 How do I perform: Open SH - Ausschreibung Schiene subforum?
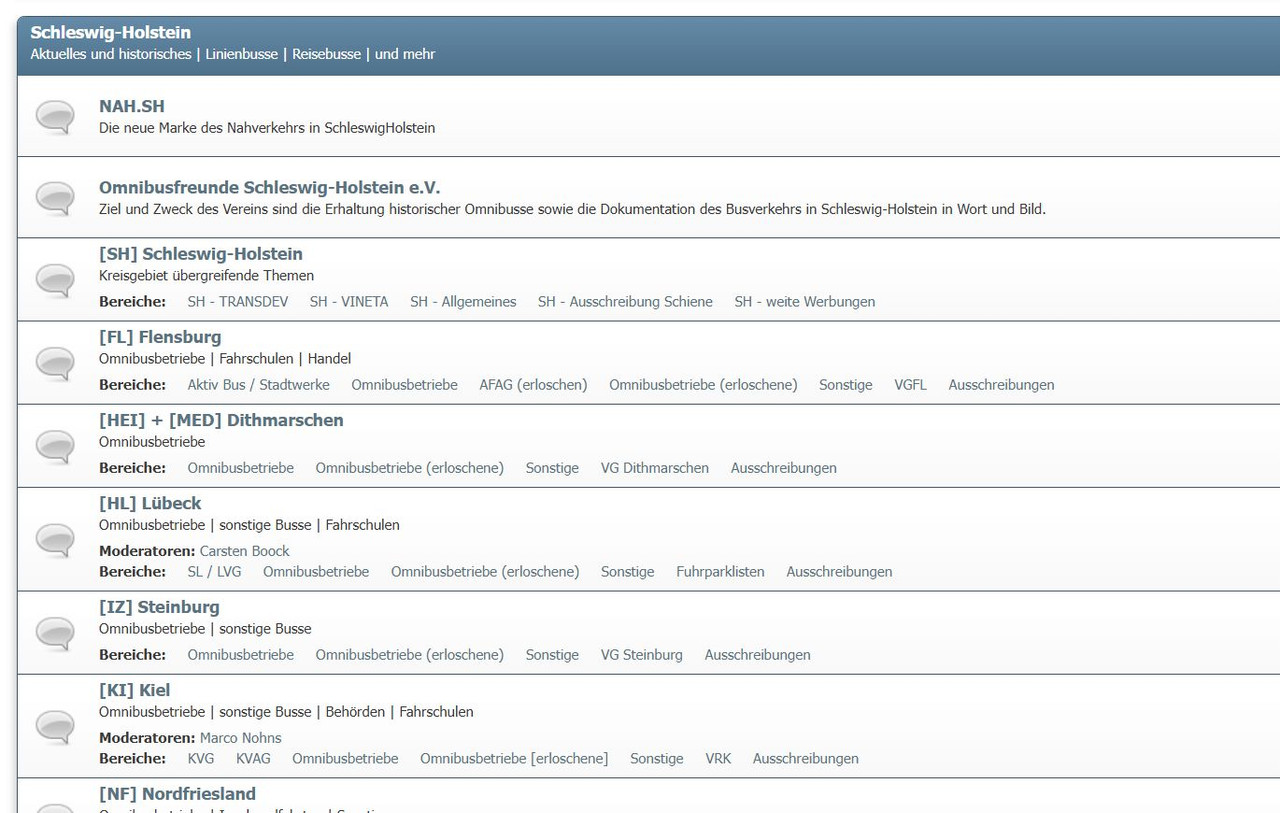pyautogui.click(x=625, y=301)
